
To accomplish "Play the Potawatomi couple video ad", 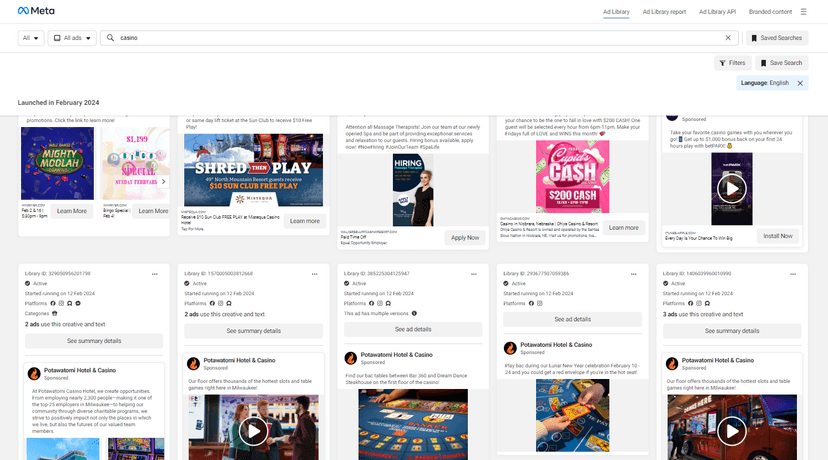I will [x=253, y=431].
